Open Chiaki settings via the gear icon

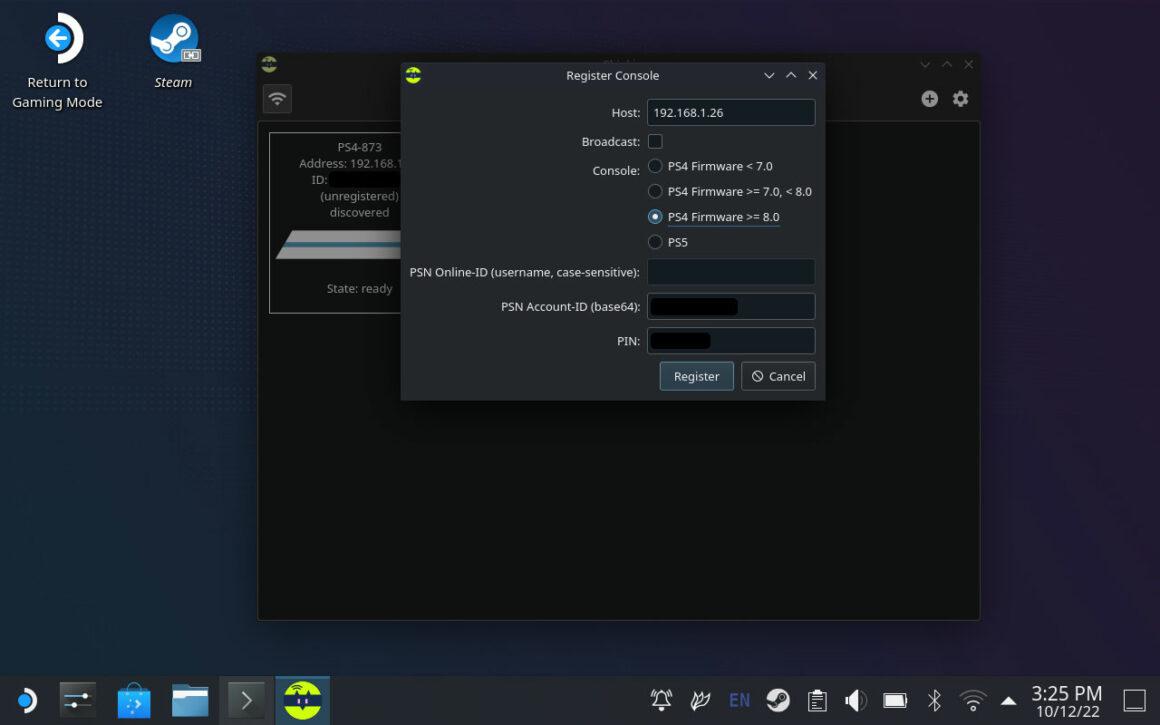click(x=959, y=98)
